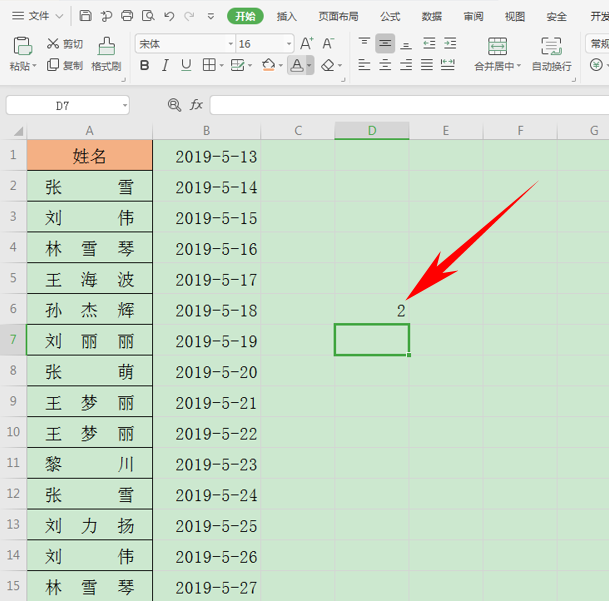Toggle bold formatting
Viewport: 609px width, 602px height.
tap(144, 65)
